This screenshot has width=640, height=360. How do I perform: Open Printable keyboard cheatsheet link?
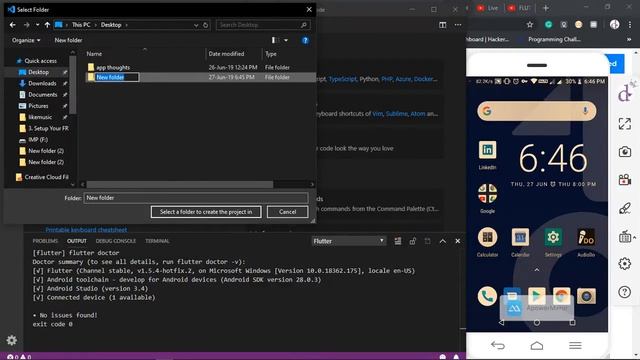click(x=86, y=230)
